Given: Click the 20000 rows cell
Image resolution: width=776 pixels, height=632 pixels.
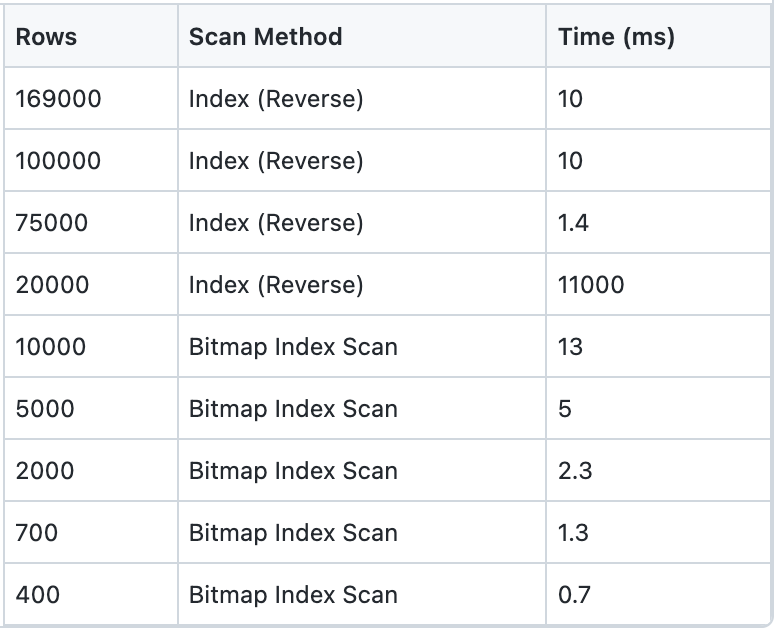Looking at the screenshot, I should pos(91,284).
